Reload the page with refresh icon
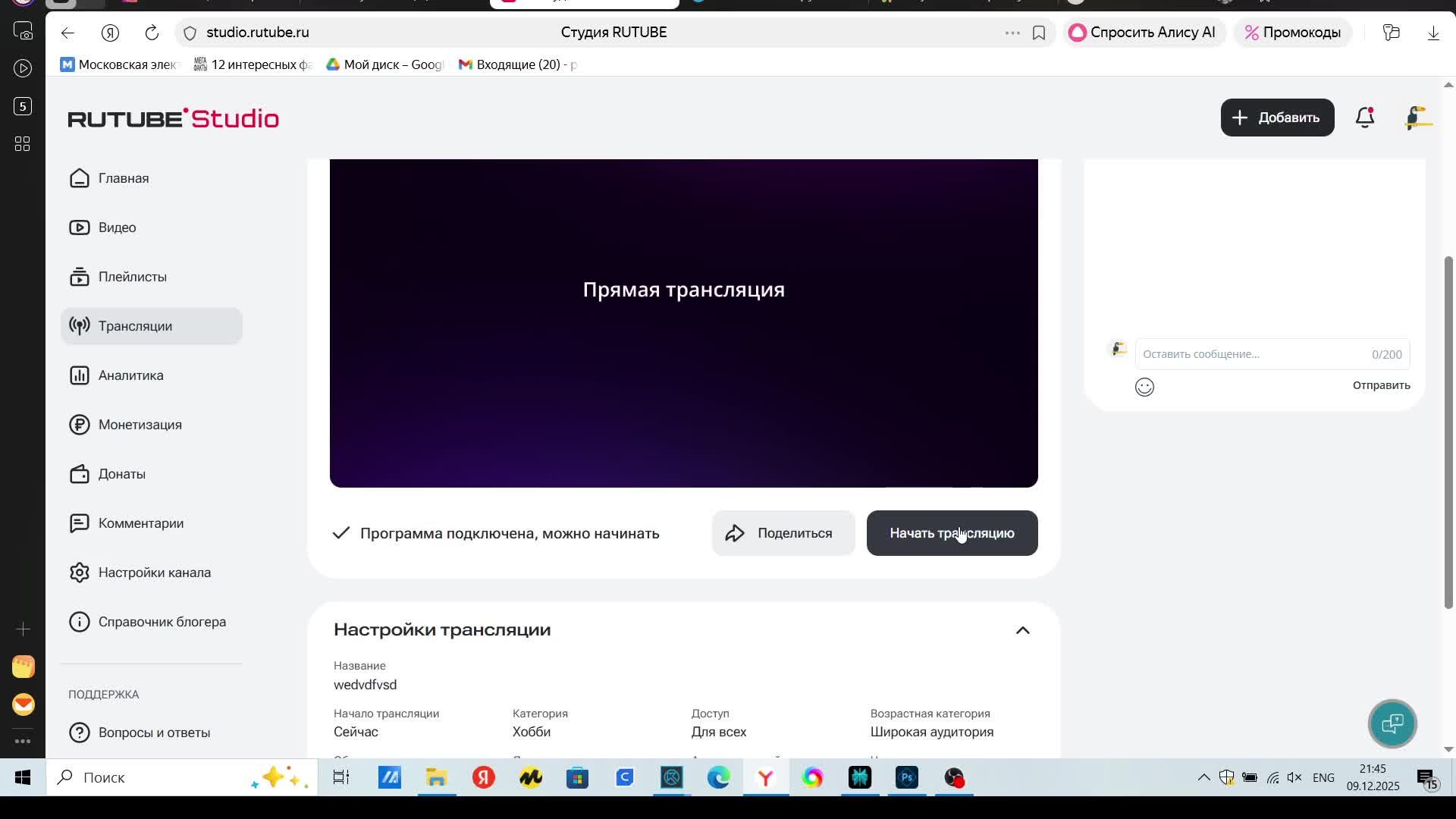1456x819 pixels. click(152, 33)
